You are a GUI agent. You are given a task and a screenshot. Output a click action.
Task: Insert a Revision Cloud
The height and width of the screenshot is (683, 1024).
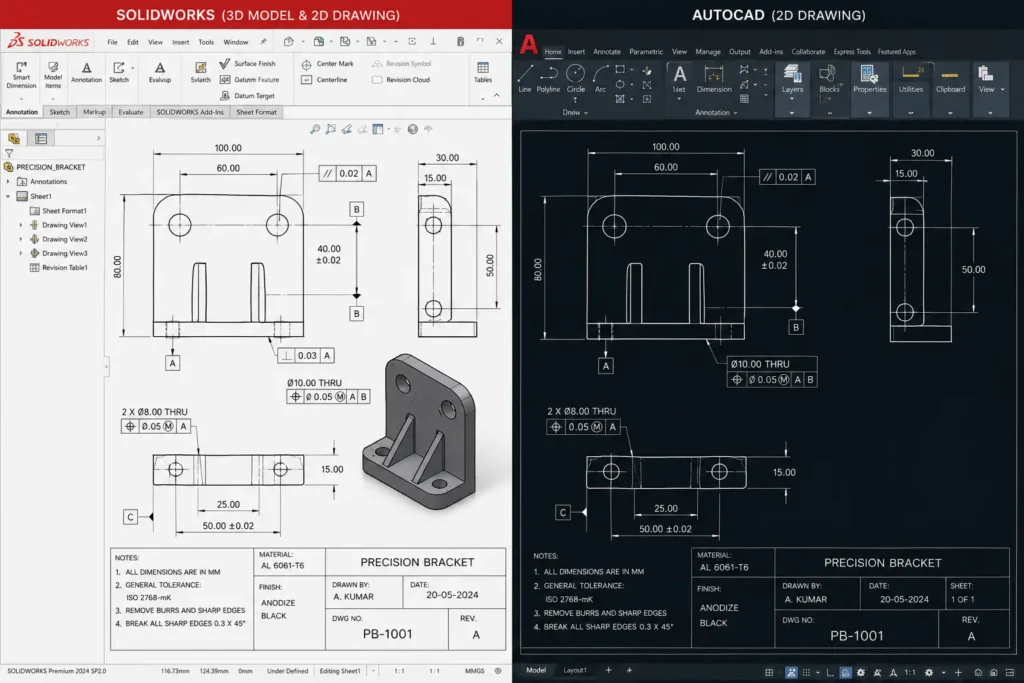click(401, 80)
